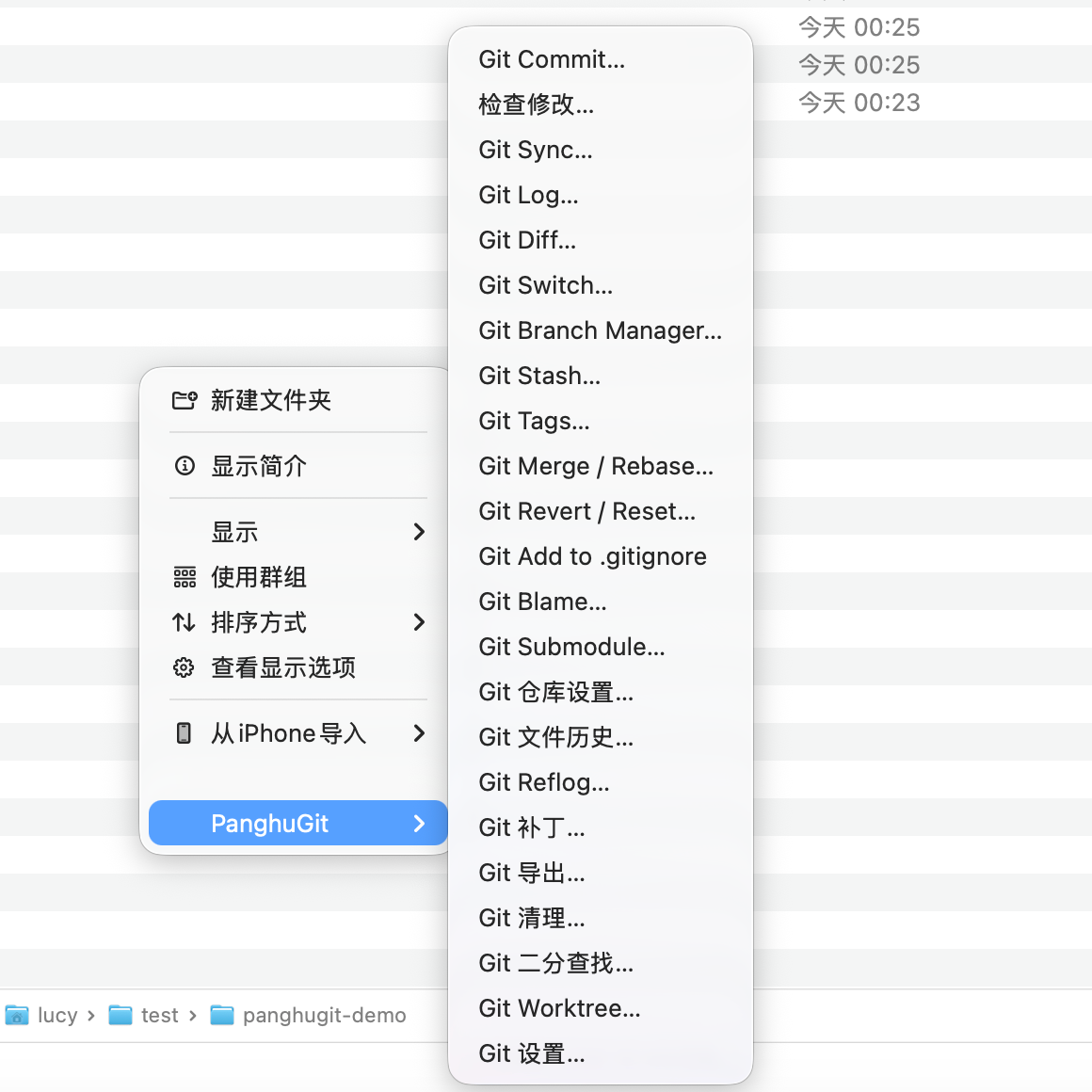Open Git 二分查找...
Viewport: 1092px width, 1092px height.
coord(601,963)
